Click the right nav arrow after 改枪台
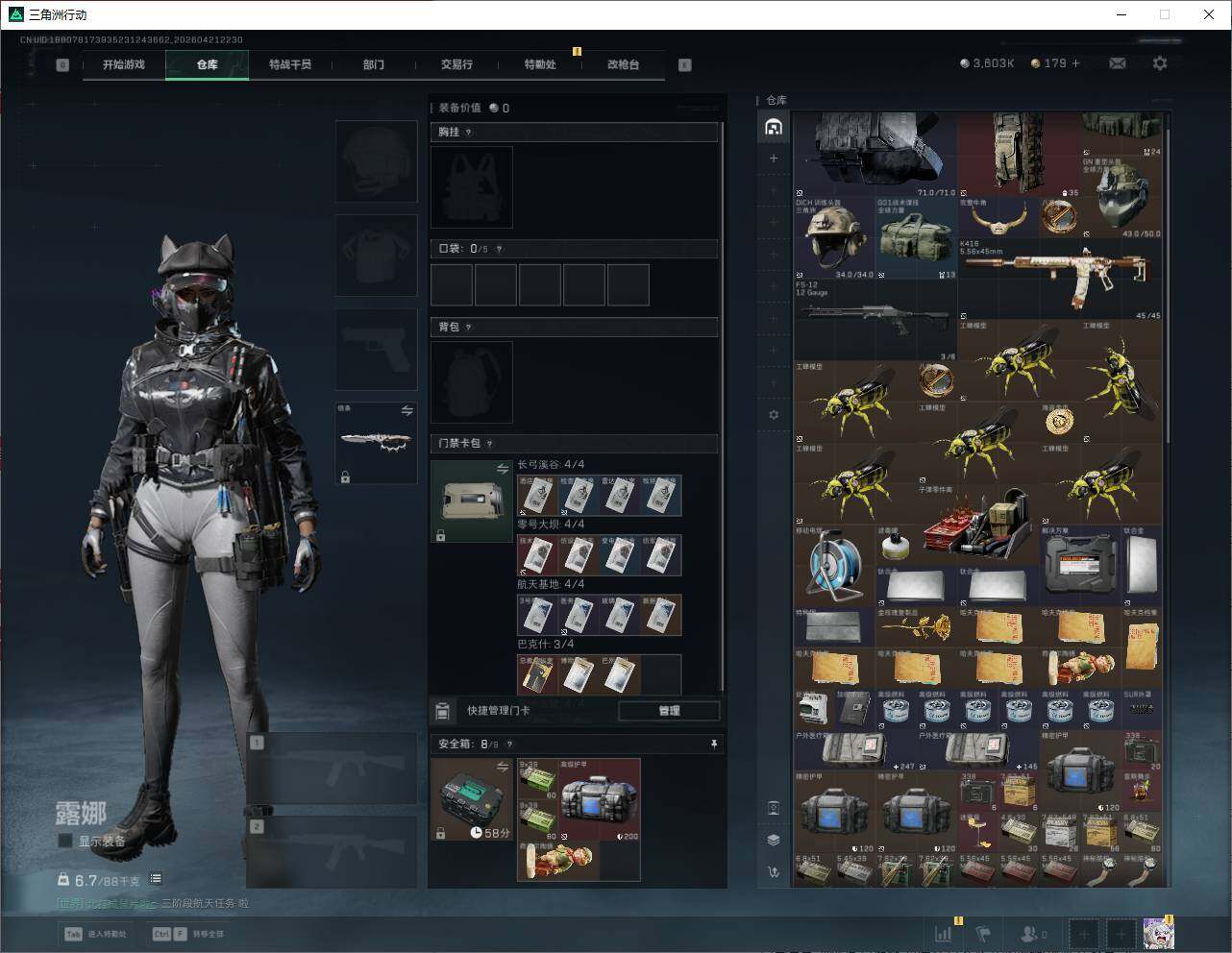This screenshot has height=953, width=1232. click(685, 65)
